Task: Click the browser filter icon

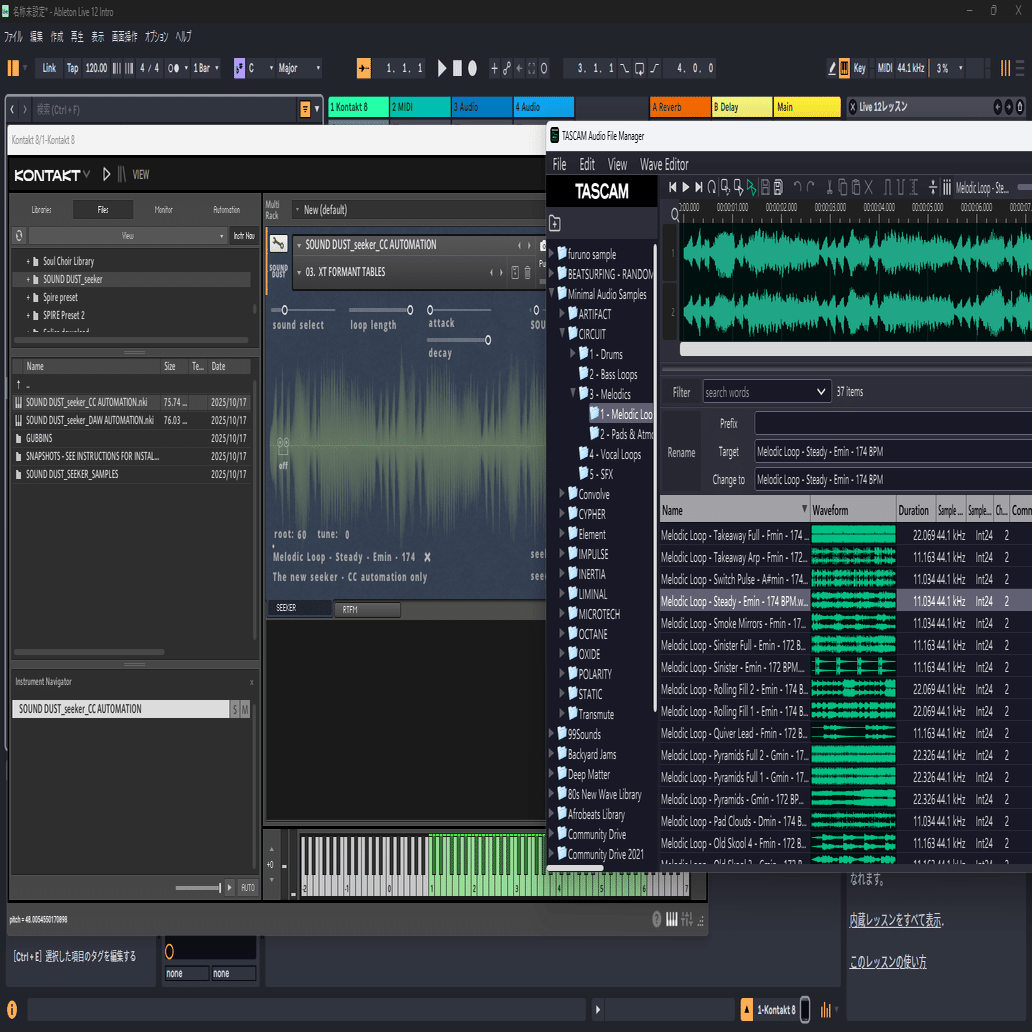Action: 305,109
